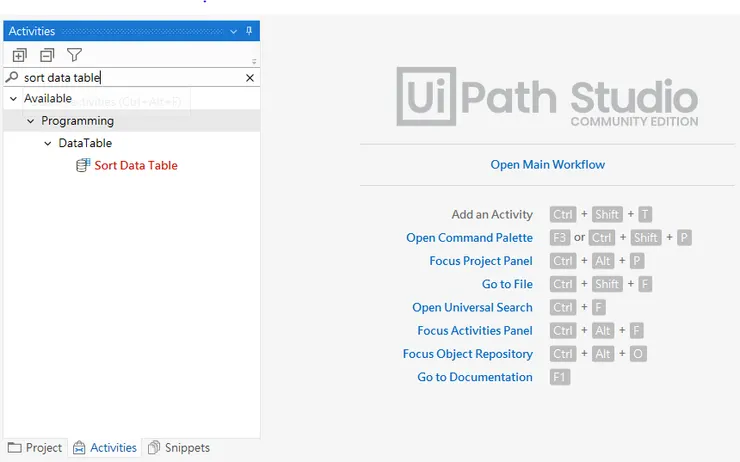Select the Activities tab at the bottom

click(x=105, y=448)
